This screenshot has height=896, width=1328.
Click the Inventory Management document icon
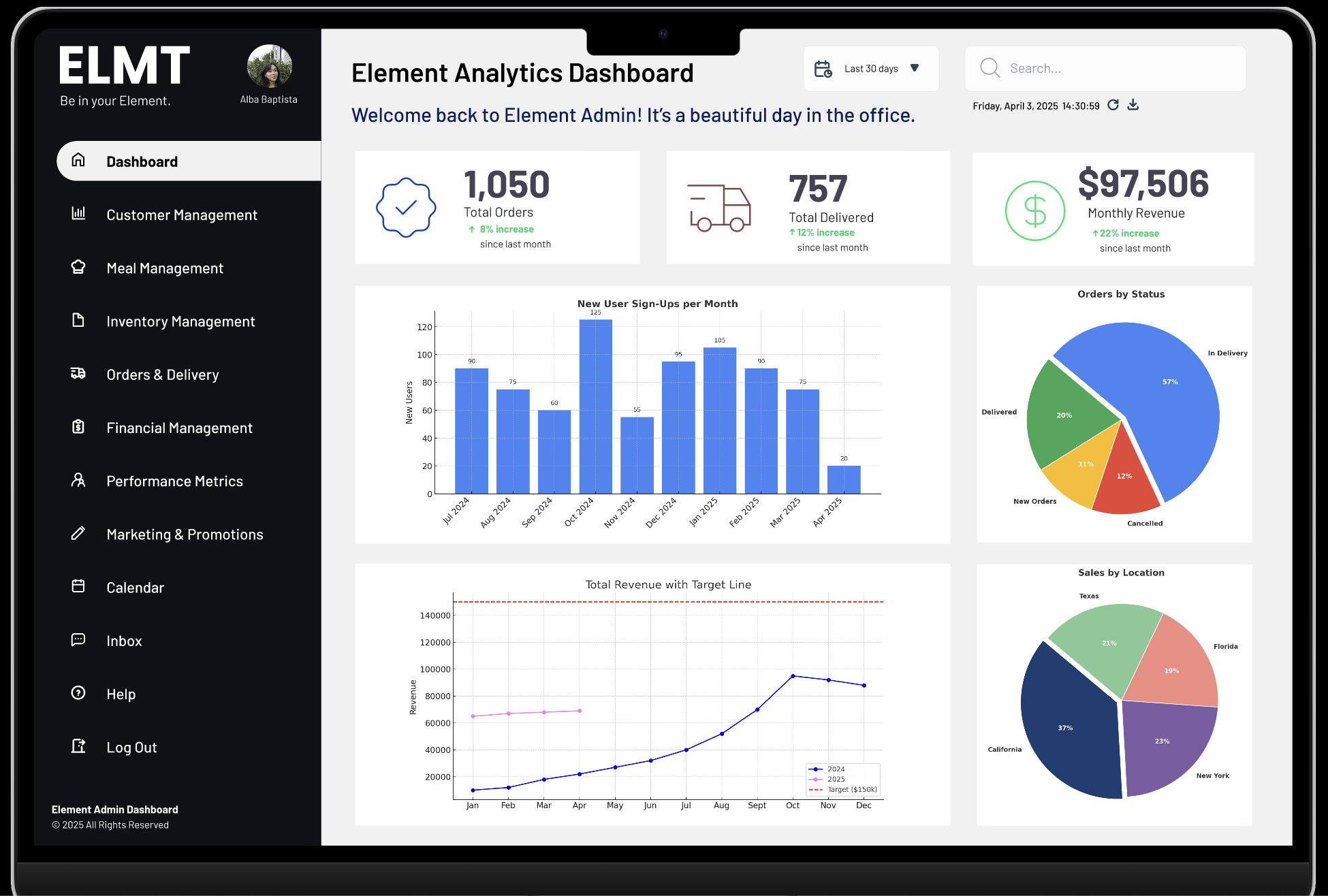(x=78, y=320)
